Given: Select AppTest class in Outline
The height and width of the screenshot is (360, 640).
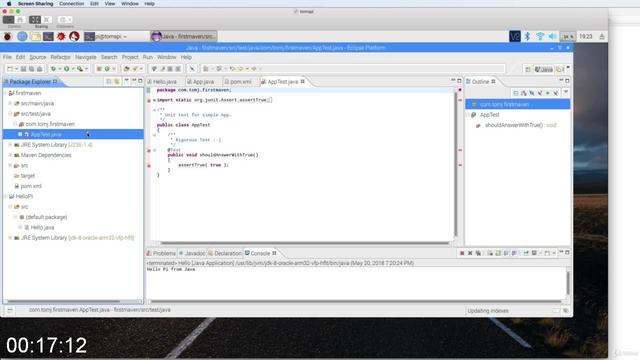Looking at the screenshot, I should click(x=489, y=115).
